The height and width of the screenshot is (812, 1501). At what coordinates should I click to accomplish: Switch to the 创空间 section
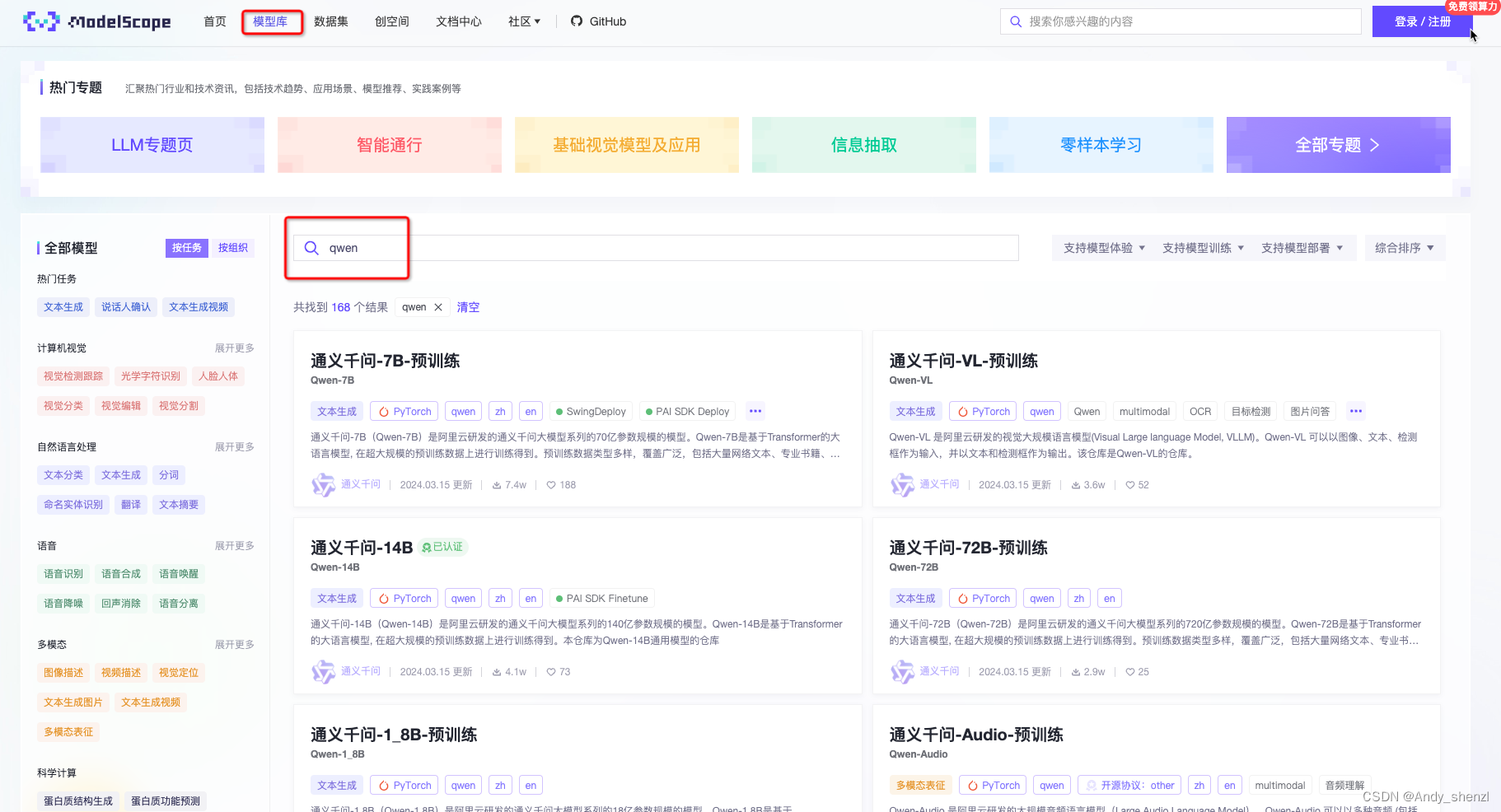(392, 21)
